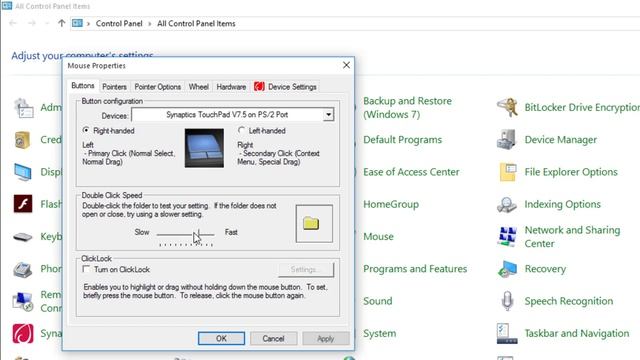Open the Administrative Tools icon in Control Panel
The image size is (640, 360).
pyautogui.click(x=23, y=108)
